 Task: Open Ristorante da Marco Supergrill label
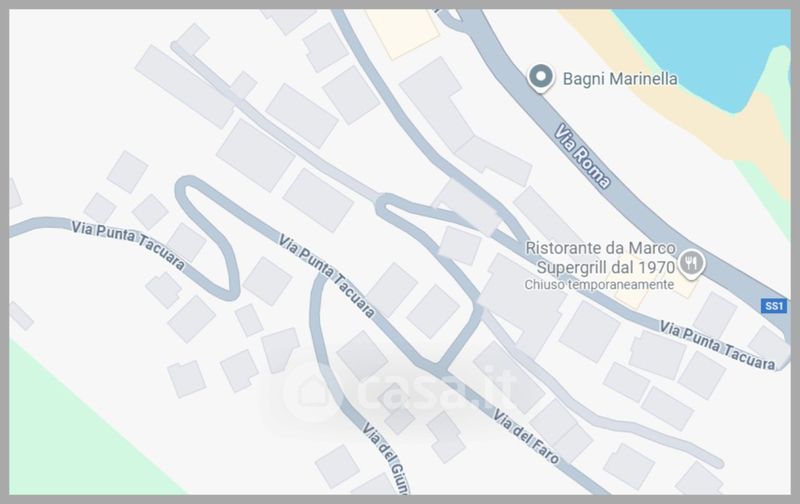coord(601,258)
